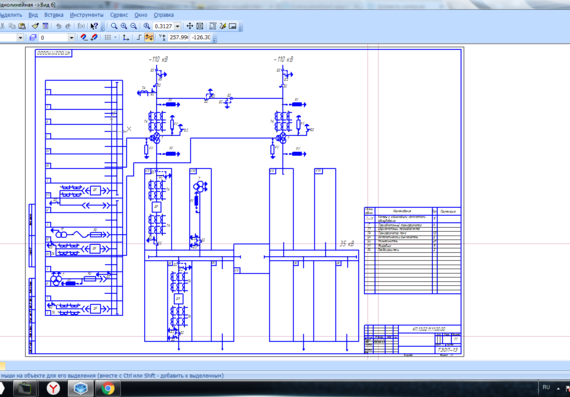Click the refresh image icon
Screen dimensions: 570x397
(x=213, y=26)
